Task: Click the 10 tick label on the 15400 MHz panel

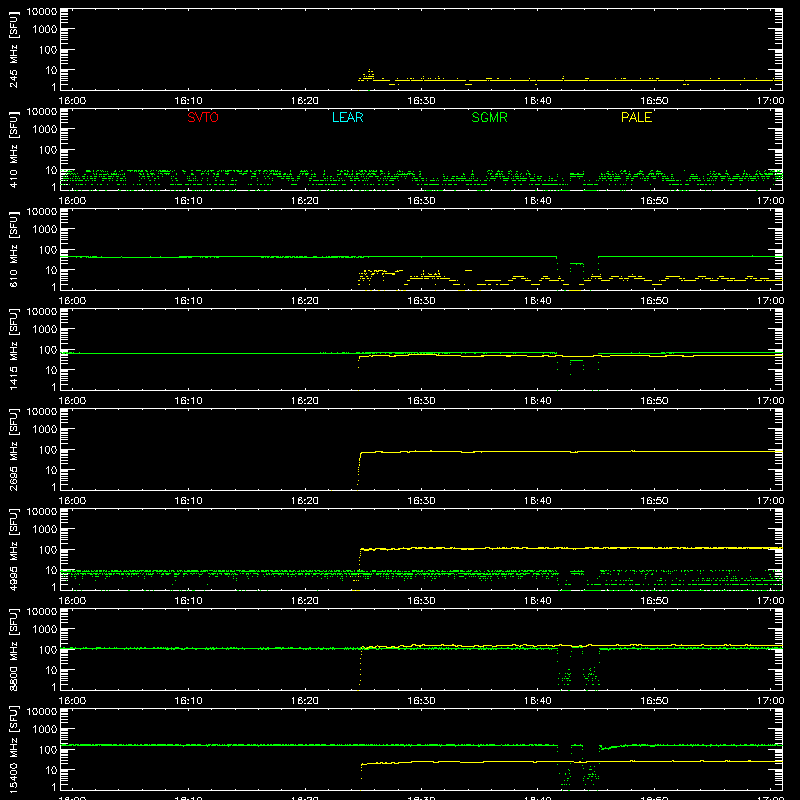Action: click(x=51, y=770)
